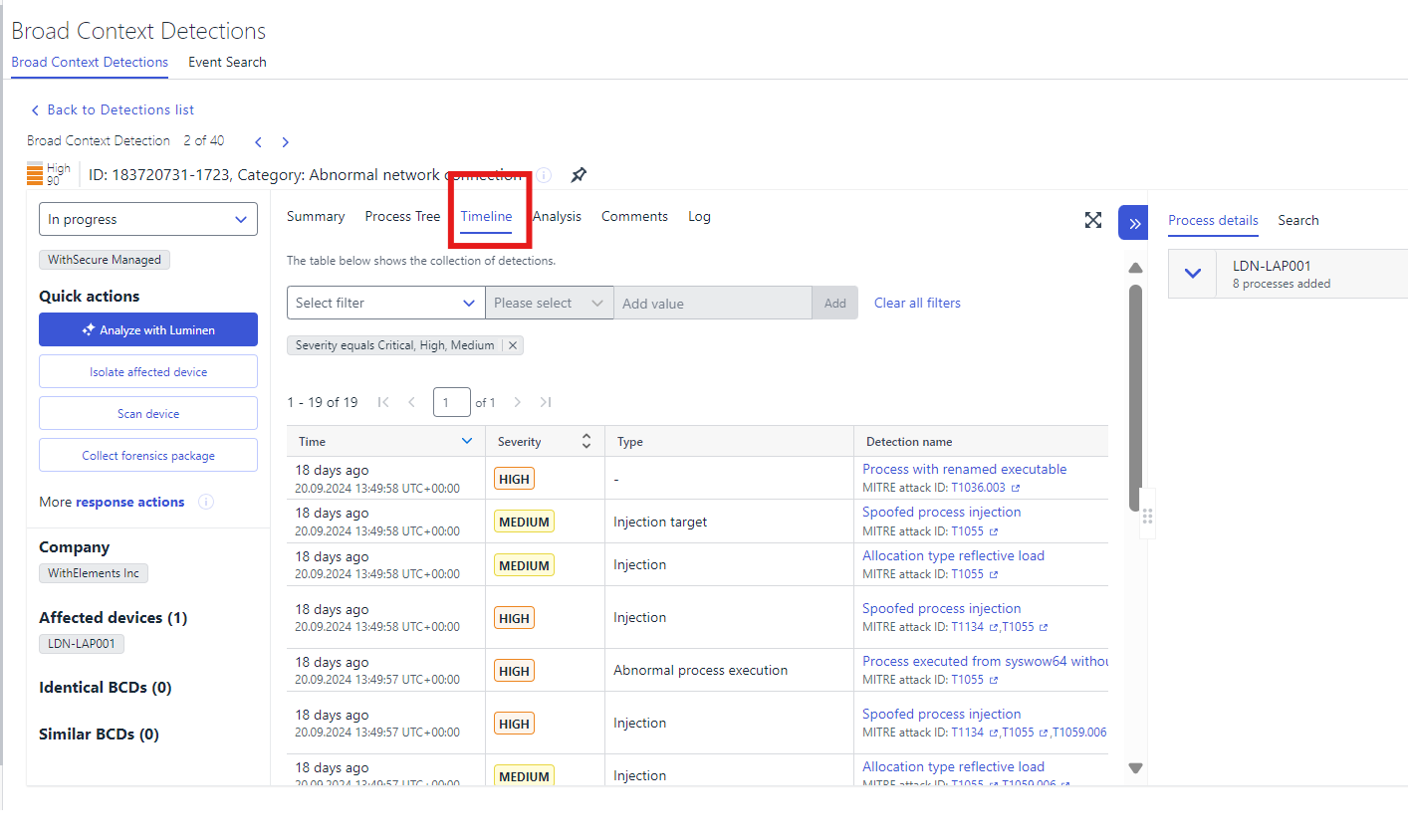Go to next Broad Context Detection
This screenshot has height=840, width=1408.
285,142
